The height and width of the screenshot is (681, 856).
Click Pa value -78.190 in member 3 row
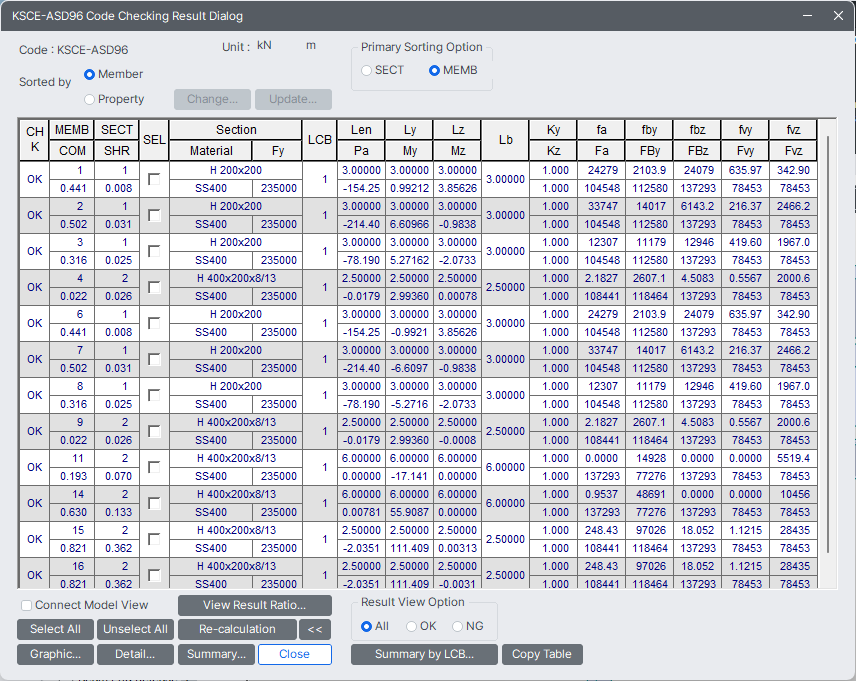pyautogui.click(x=361, y=260)
